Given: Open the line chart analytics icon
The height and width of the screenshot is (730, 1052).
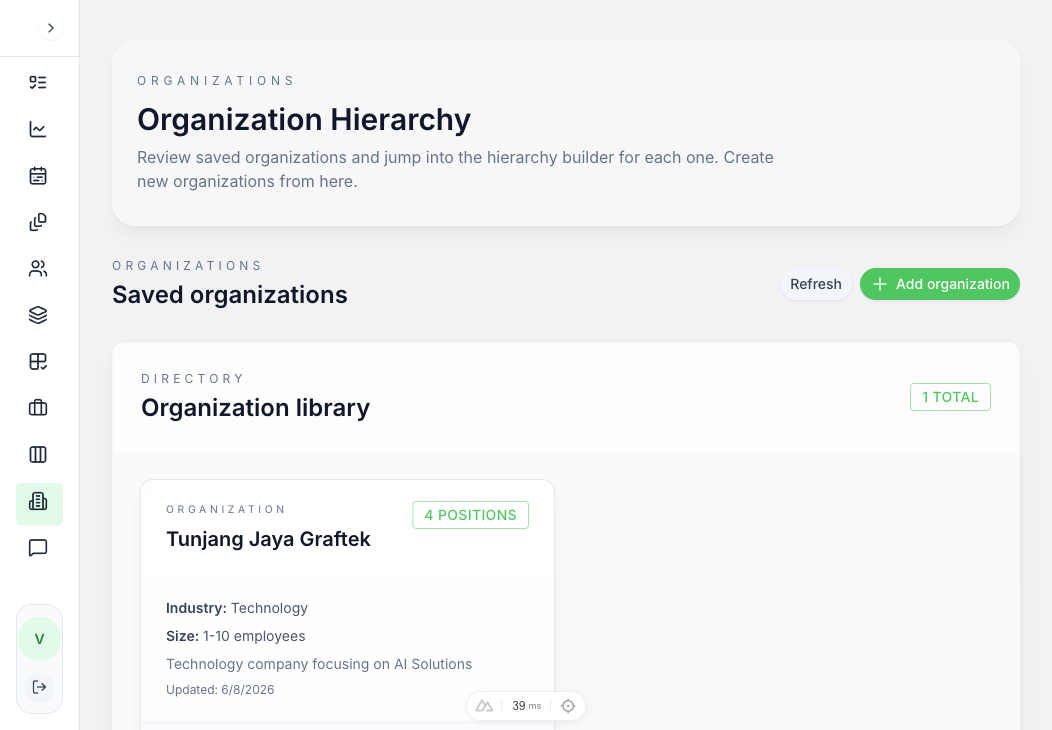Looking at the screenshot, I should pos(38,129).
